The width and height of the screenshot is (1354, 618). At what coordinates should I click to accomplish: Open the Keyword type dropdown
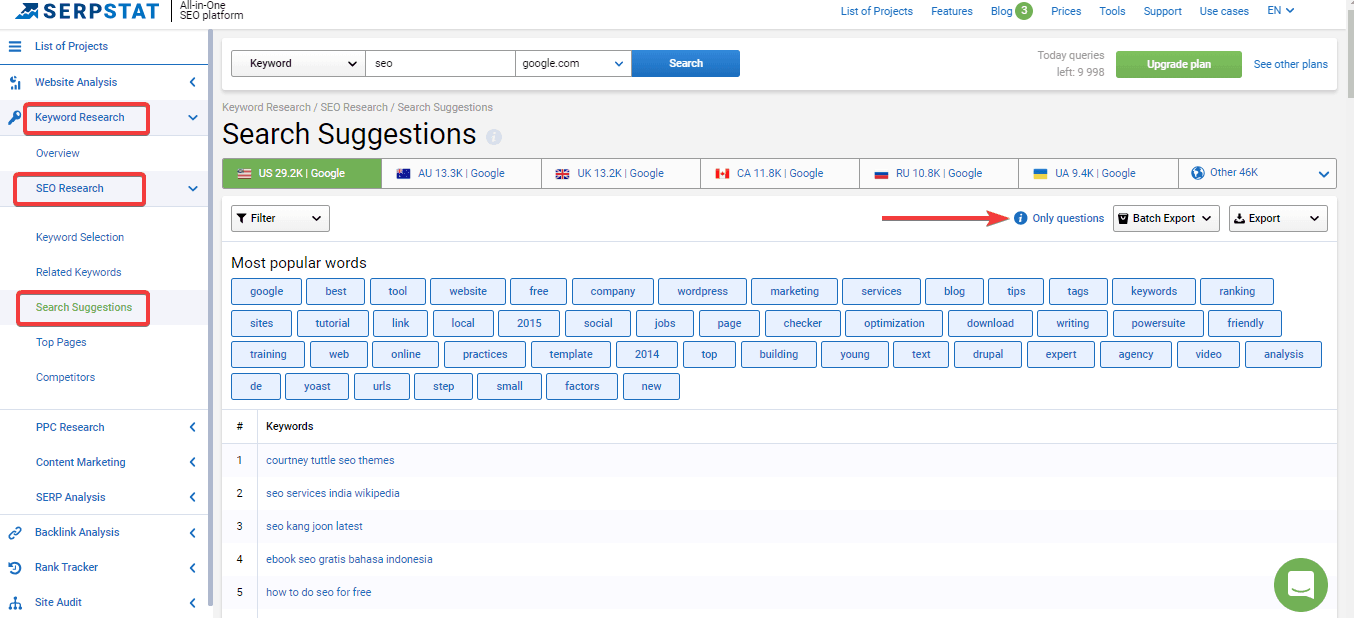click(297, 62)
